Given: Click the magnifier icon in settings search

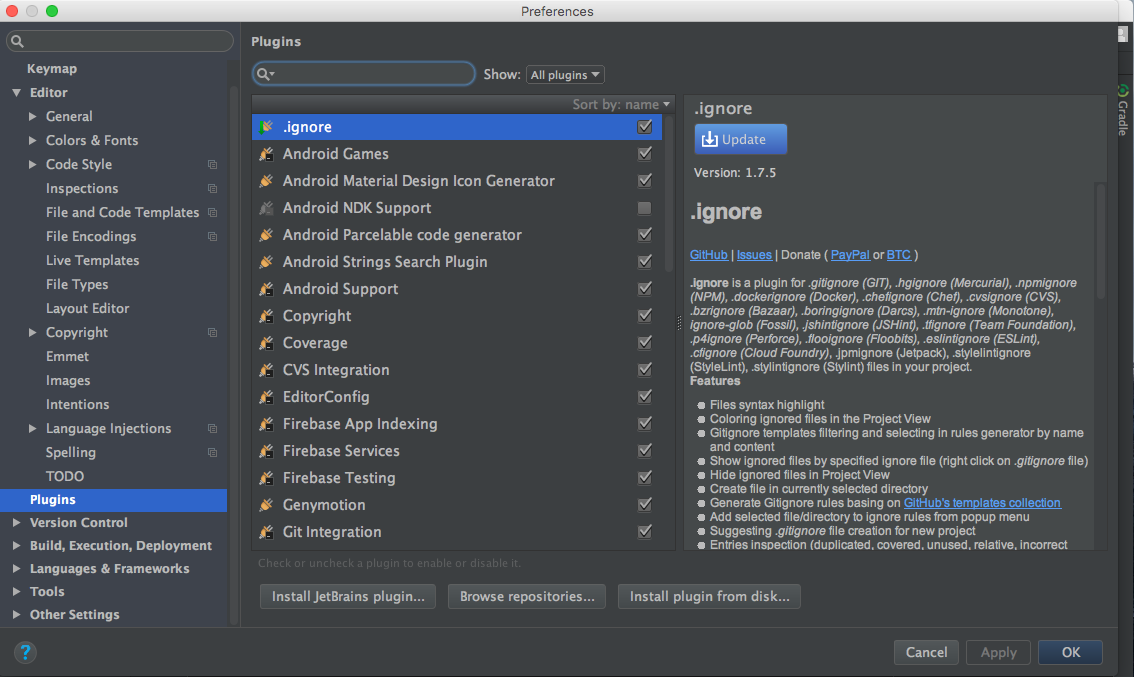Looking at the screenshot, I should (x=17, y=41).
